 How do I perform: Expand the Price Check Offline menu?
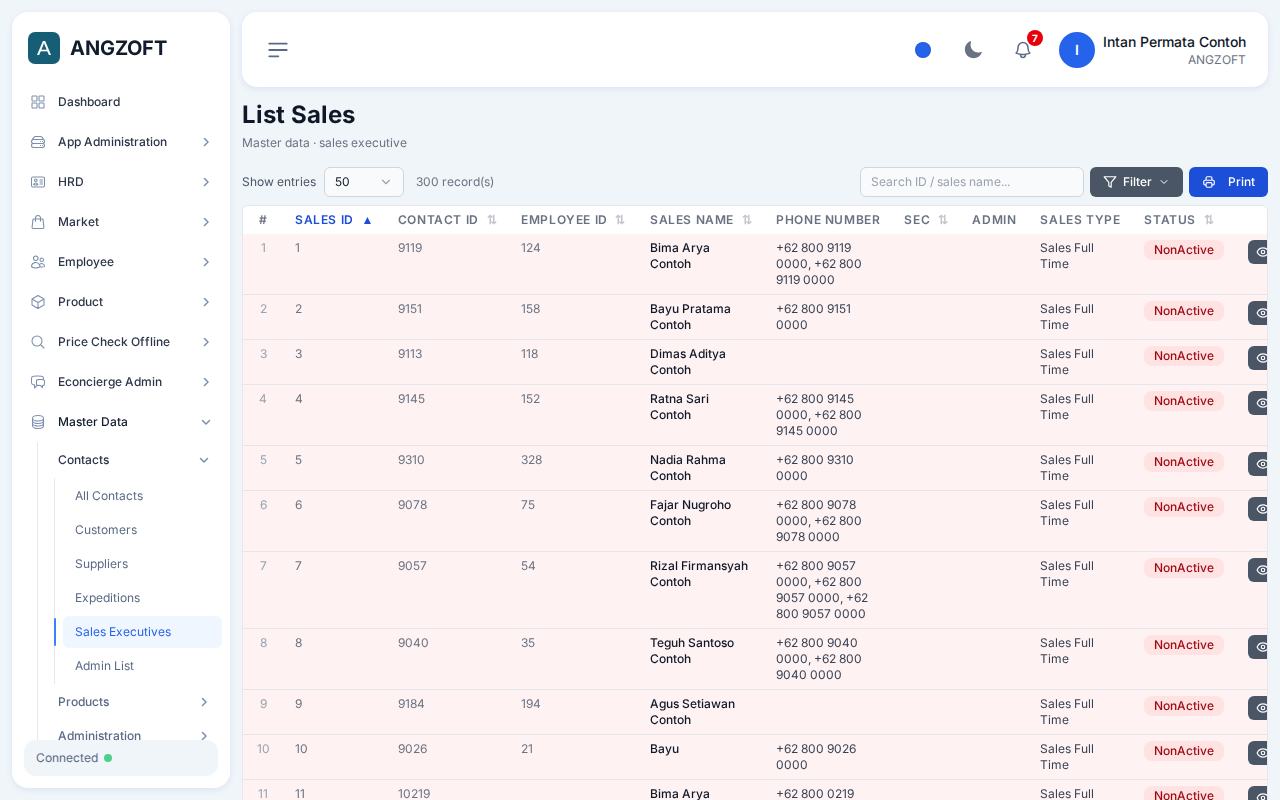click(x=121, y=342)
